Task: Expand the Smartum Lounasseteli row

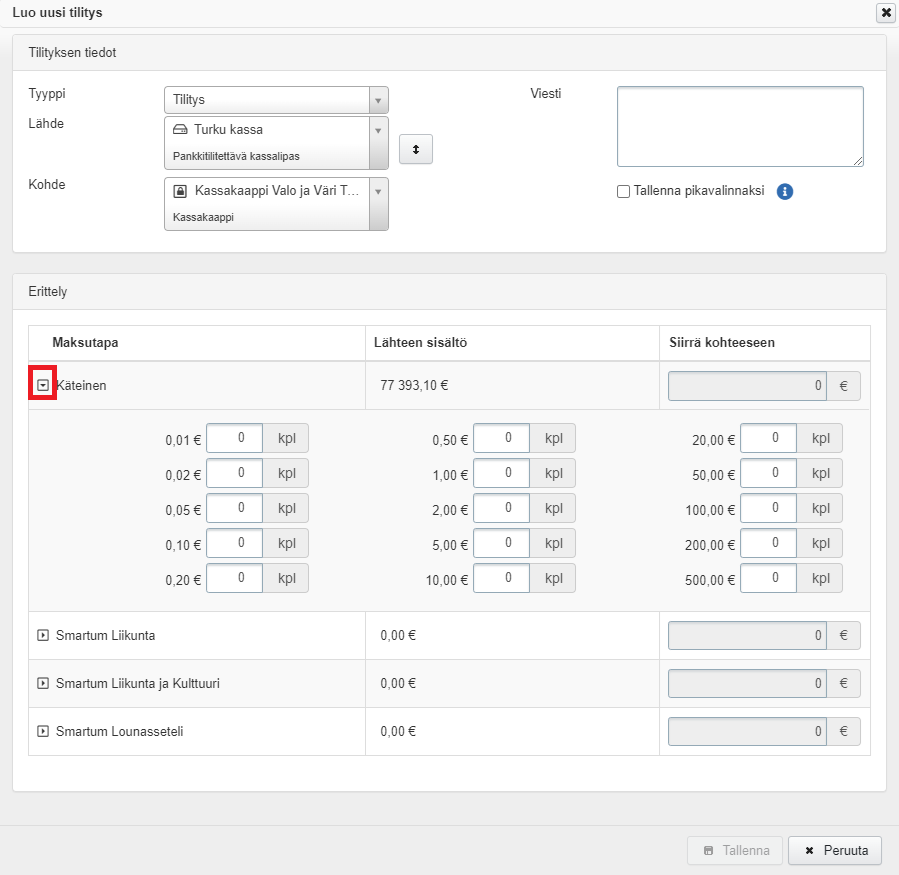Action: point(43,731)
